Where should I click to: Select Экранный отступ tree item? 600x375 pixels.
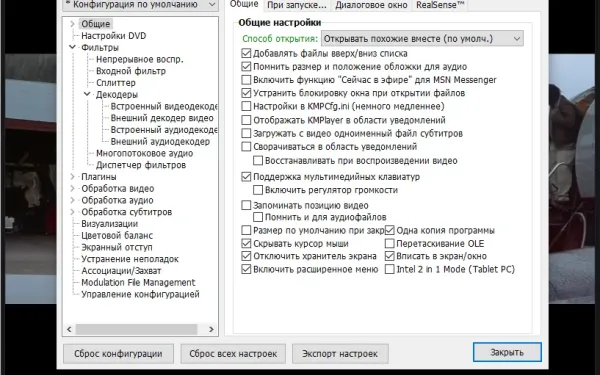pyautogui.click(x=117, y=247)
